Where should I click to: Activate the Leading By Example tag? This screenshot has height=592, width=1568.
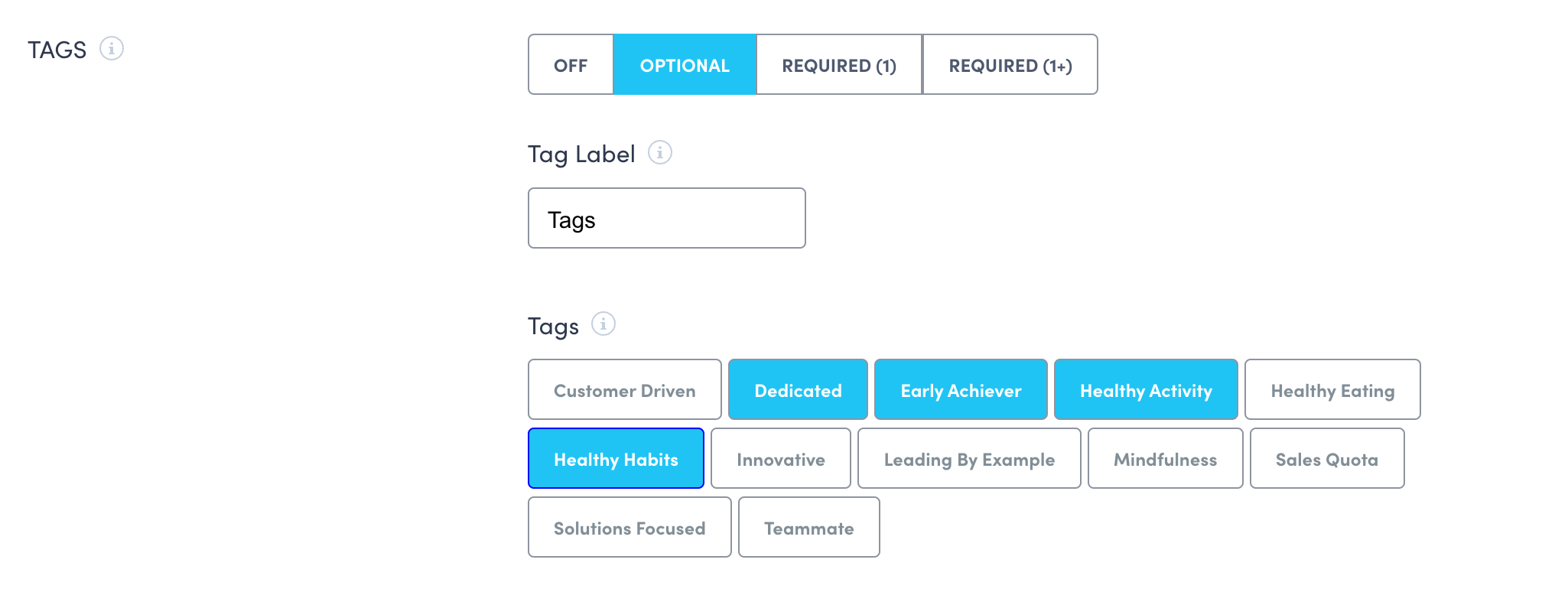point(969,459)
